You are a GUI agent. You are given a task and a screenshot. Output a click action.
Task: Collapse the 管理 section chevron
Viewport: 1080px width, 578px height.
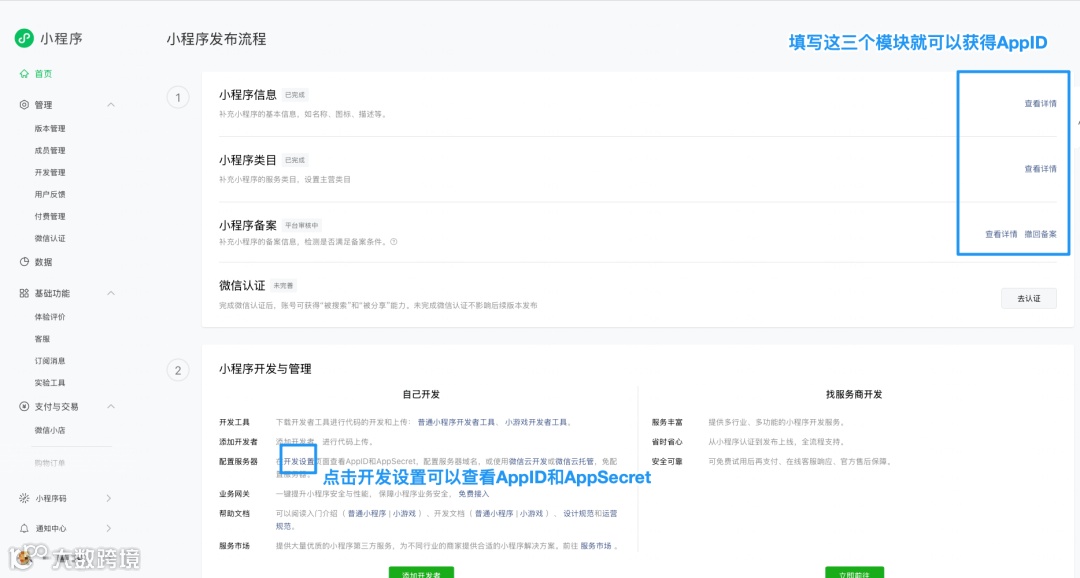pos(111,105)
